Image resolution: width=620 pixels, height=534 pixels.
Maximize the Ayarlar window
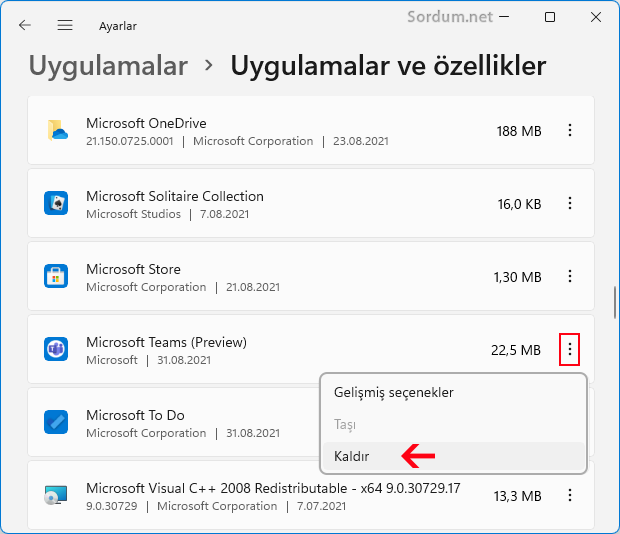[550, 17]
